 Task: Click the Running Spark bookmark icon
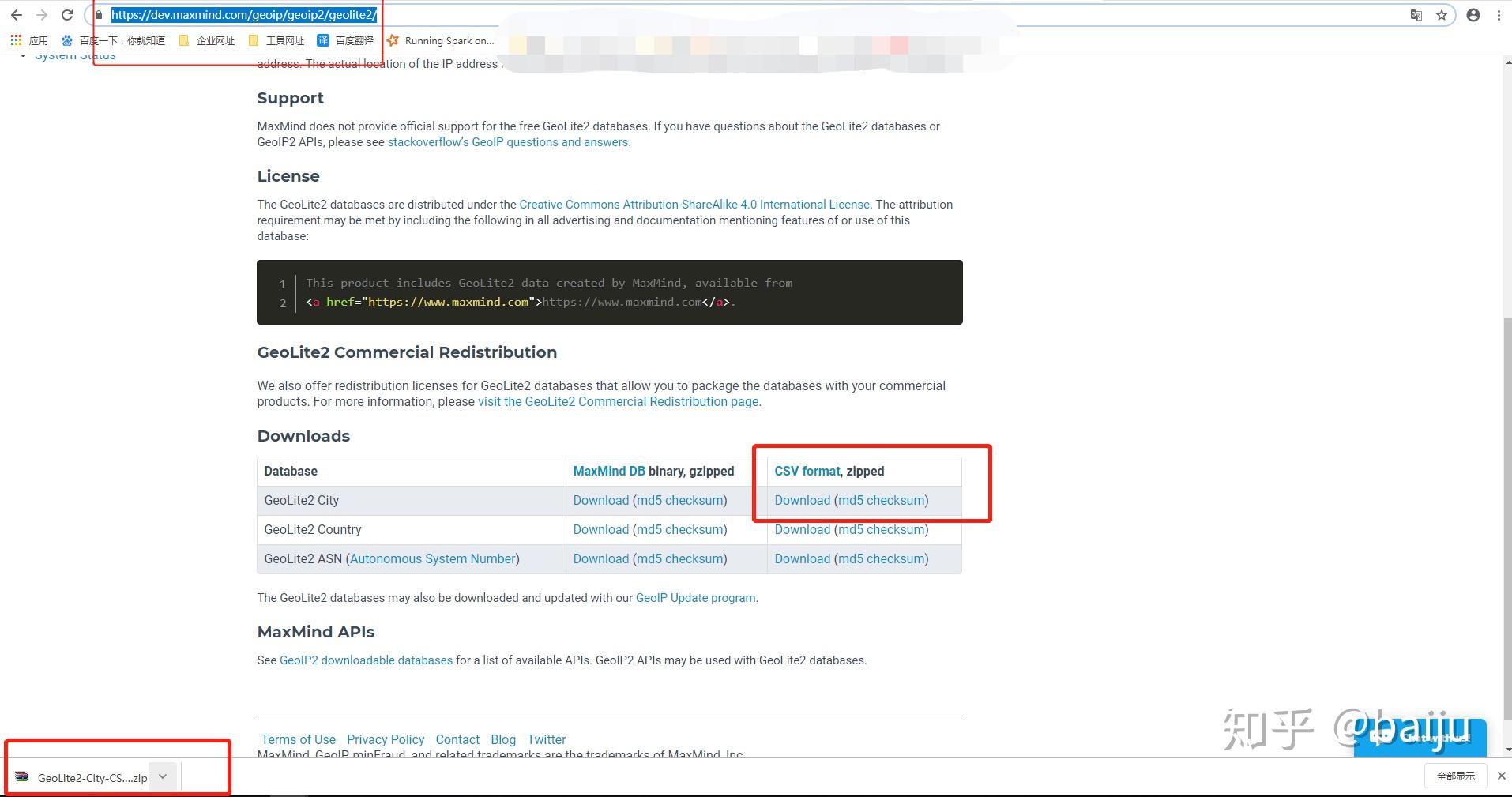(393, 40)
